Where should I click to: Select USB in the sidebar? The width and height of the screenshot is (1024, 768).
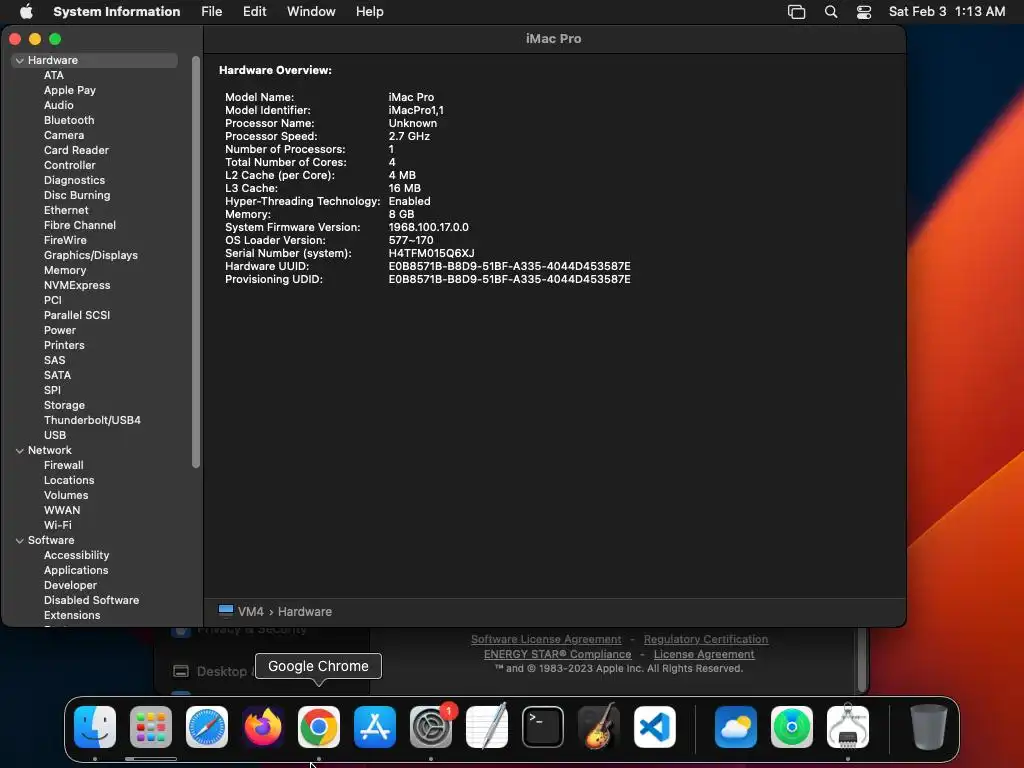tap(55, 436)
